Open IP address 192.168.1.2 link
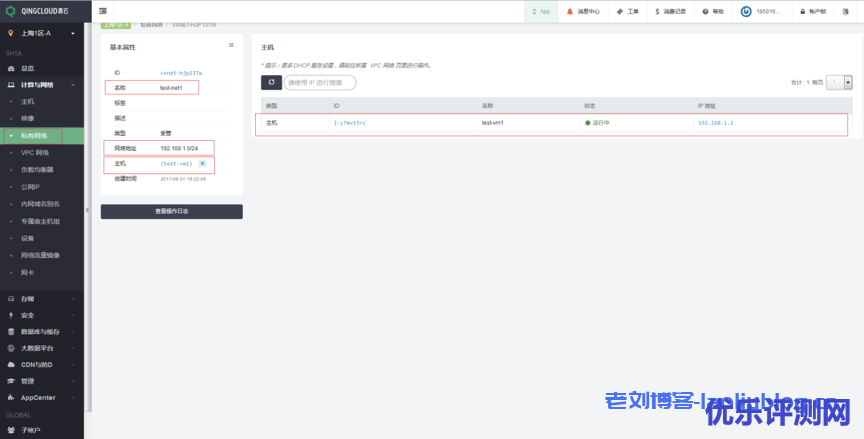The image size is (864, 439). coord(716,123)
